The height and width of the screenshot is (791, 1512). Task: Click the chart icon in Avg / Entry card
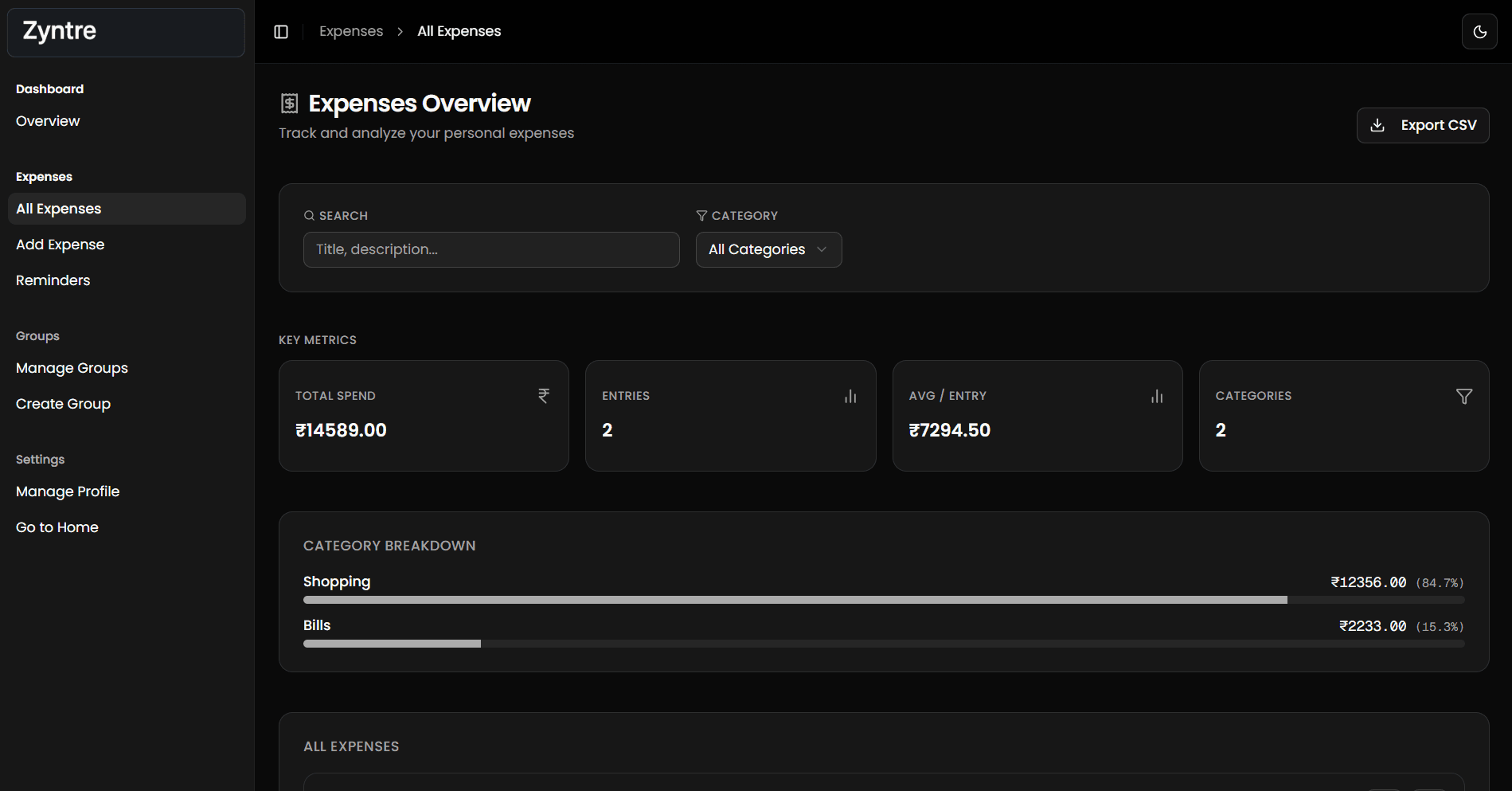click(x=1157, y=396)
